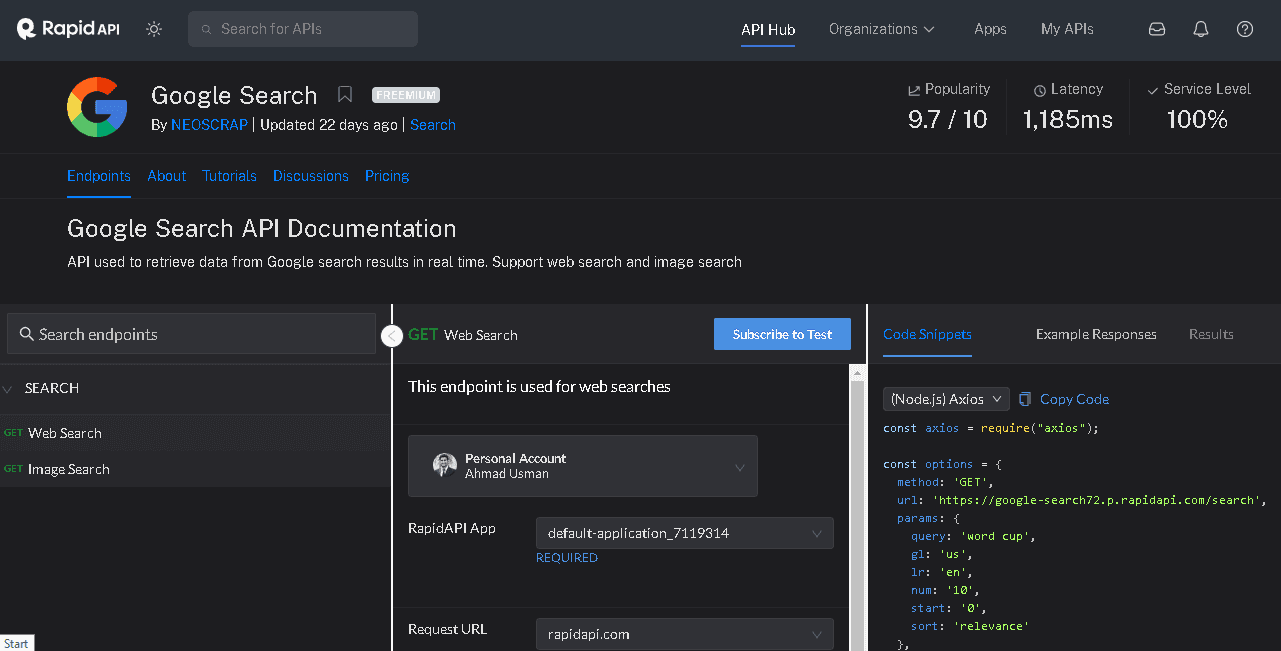Select the Endpoints tab
Viewport: 1281px width, 651px height.
pos(99,176)
